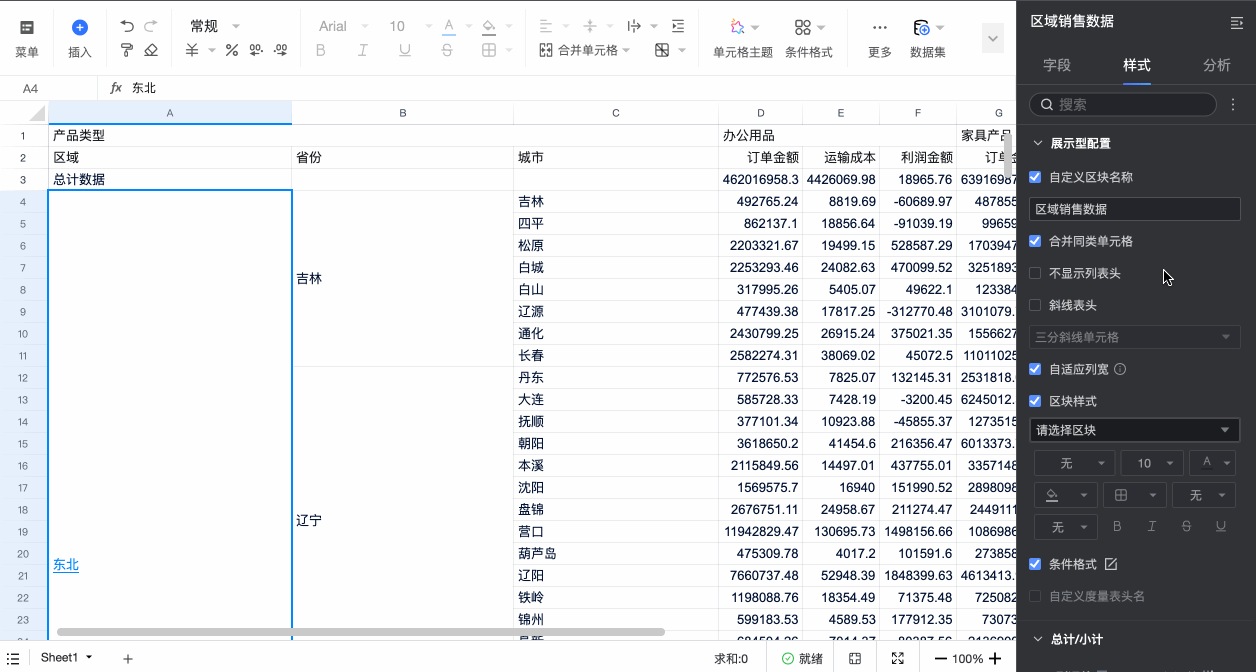Uncheck 区块样式
1256x672 pixels.
point(1035,401)
